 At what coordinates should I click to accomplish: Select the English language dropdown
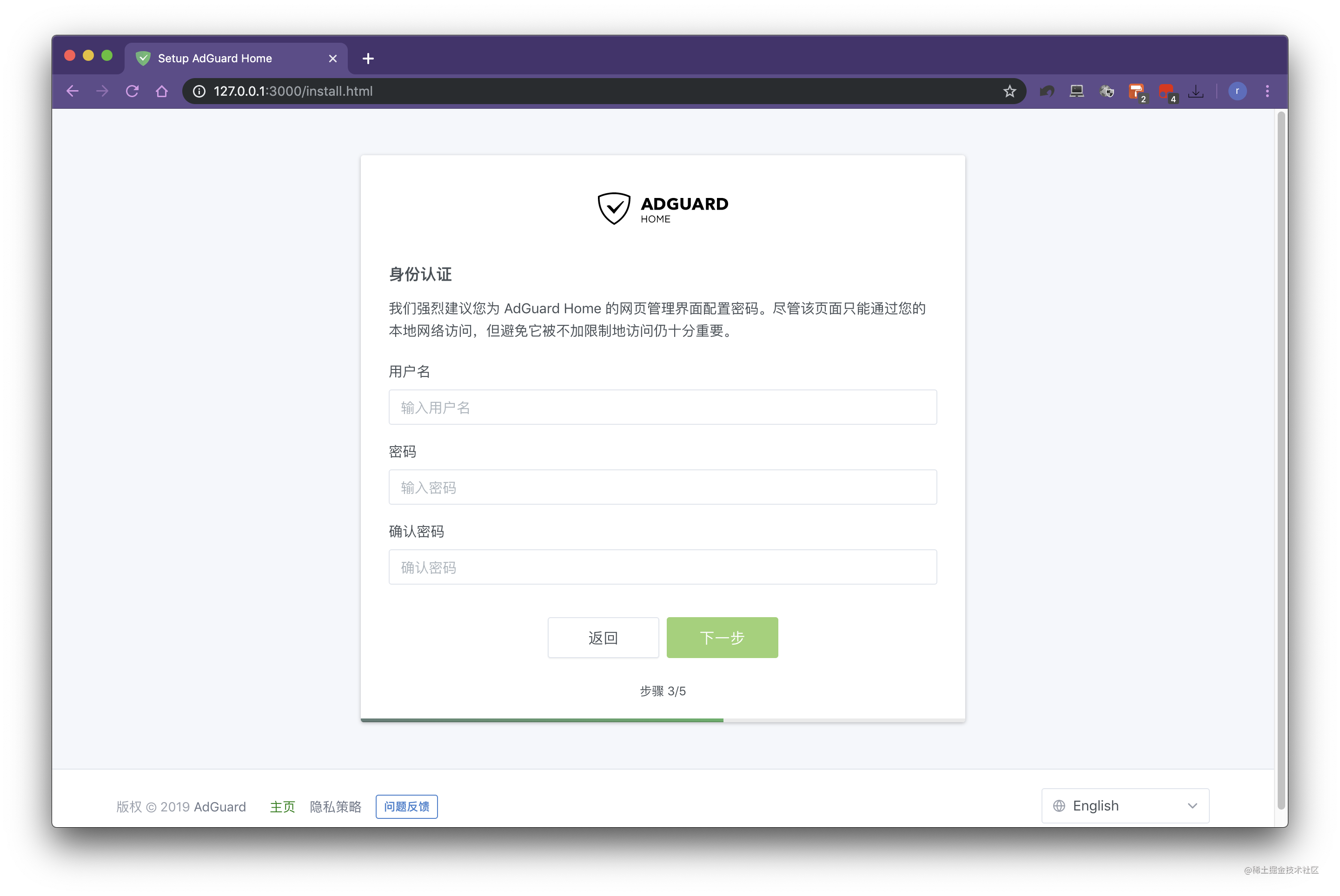point(1127,806)
